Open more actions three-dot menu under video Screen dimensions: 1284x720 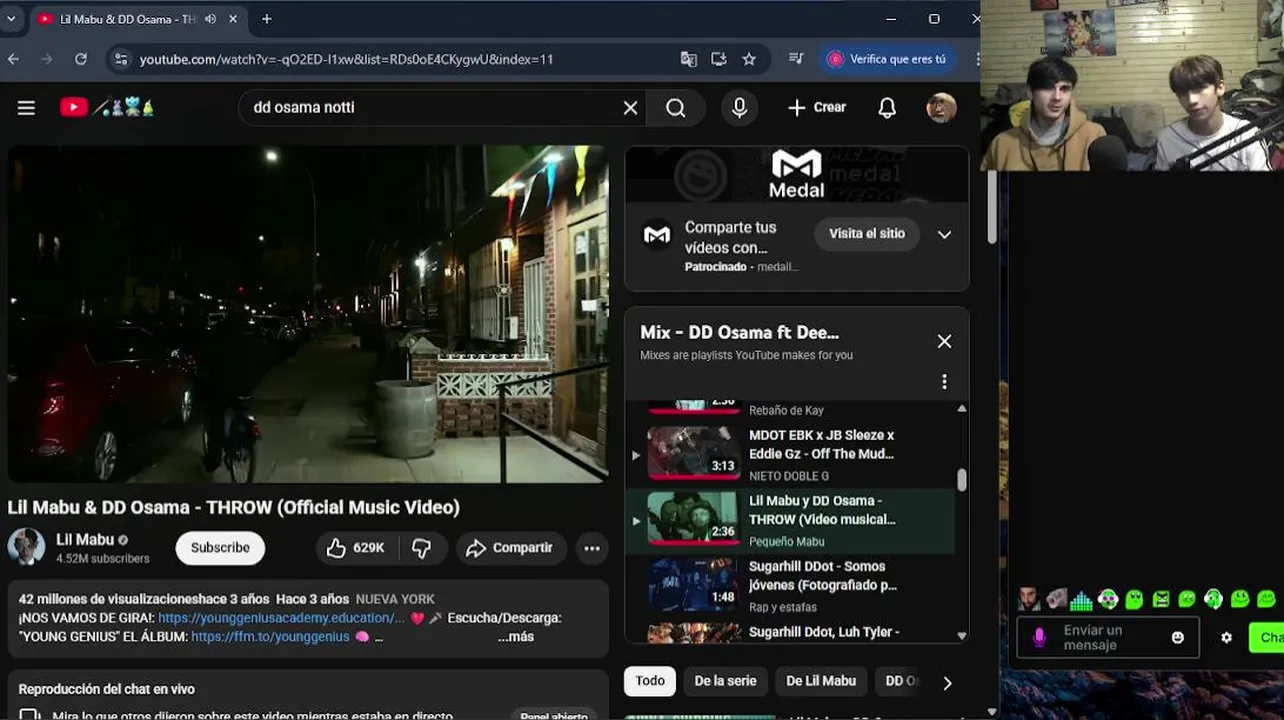(x=592, y=548)
